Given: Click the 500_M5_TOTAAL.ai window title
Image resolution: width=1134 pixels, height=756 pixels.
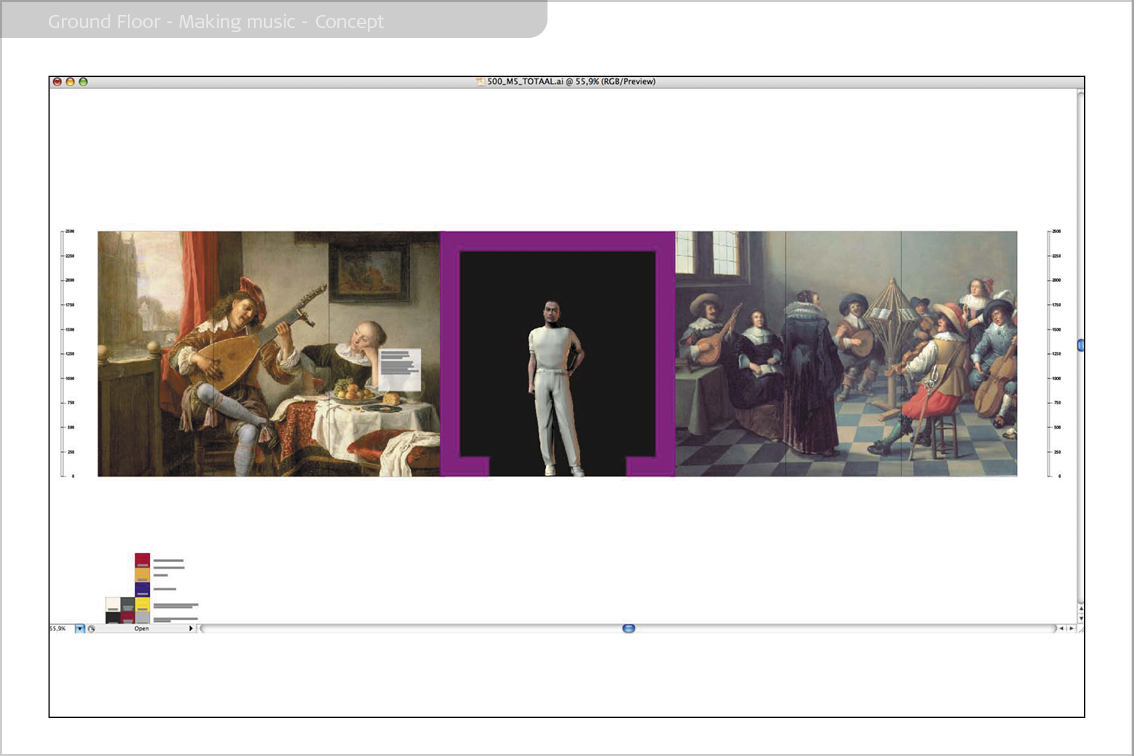Looking at the screenshot, I should [571, 82].
